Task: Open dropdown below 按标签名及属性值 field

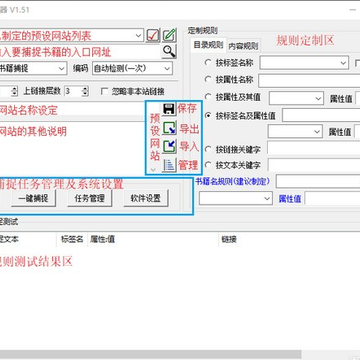Action: coord(317,131)
